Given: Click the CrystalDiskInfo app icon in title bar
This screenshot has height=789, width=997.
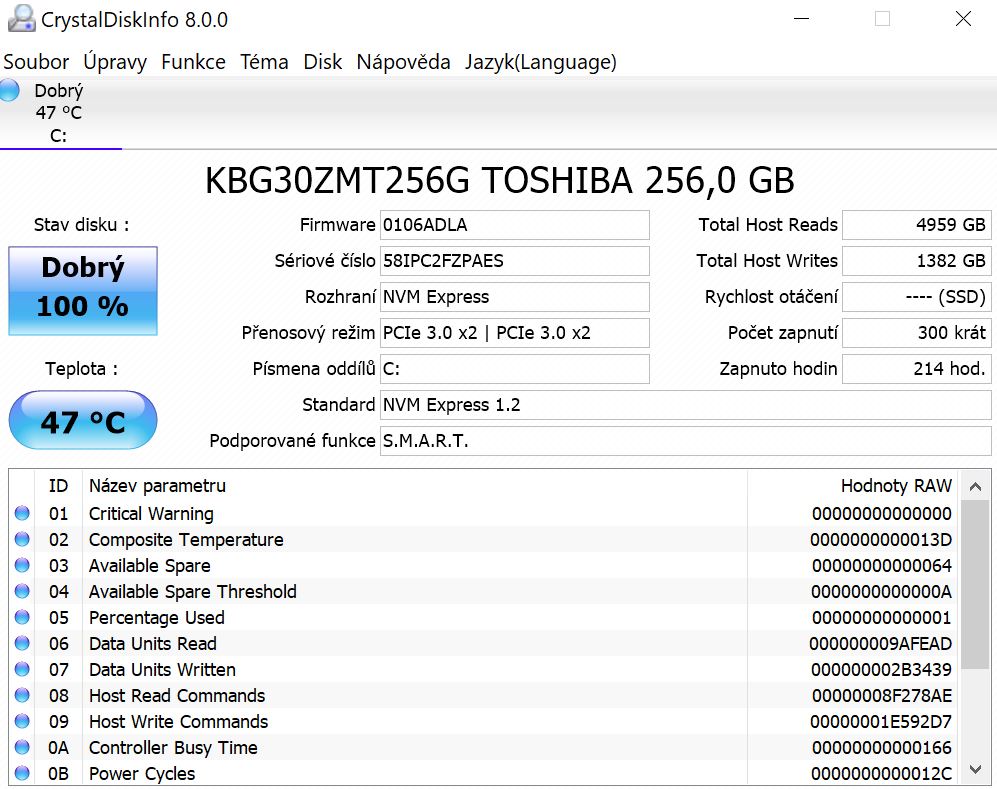Looking at the screenshot, I should pos(21,19).
